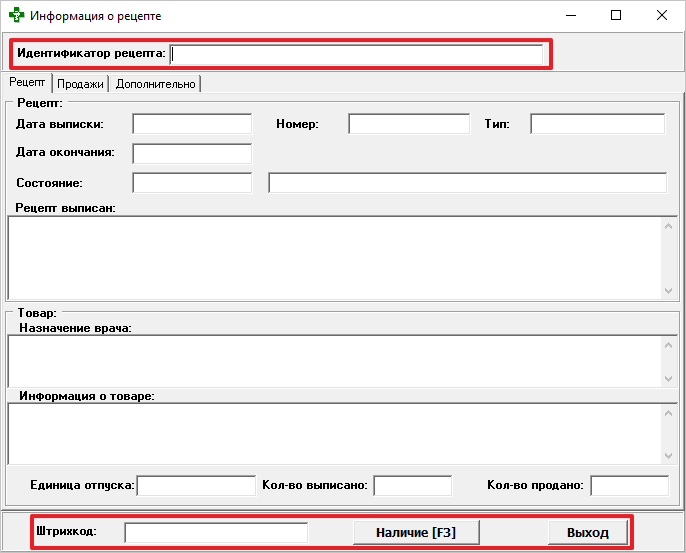
Task: Open the Дополнительно tab
Action: pos(155,84)
